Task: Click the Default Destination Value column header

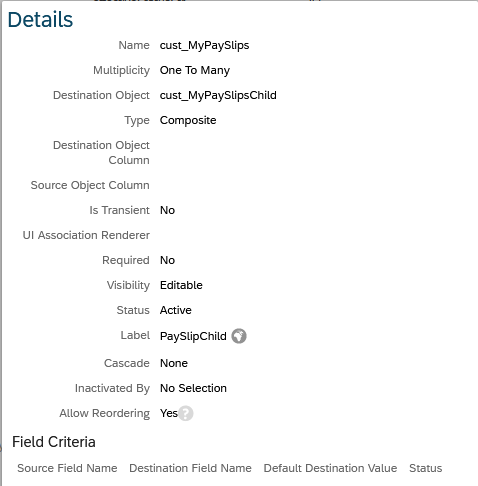Action: click(x=330, y=468)
